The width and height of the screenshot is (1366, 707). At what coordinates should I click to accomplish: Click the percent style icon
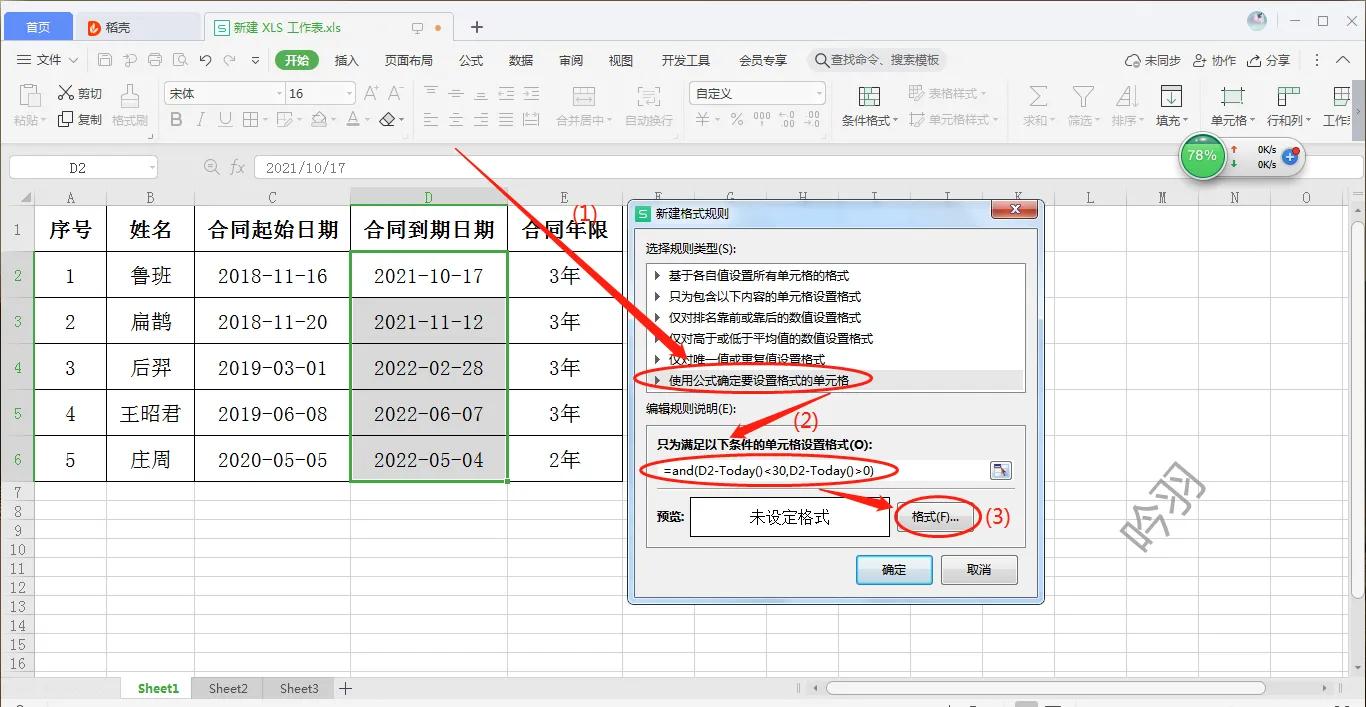(737, 119)
